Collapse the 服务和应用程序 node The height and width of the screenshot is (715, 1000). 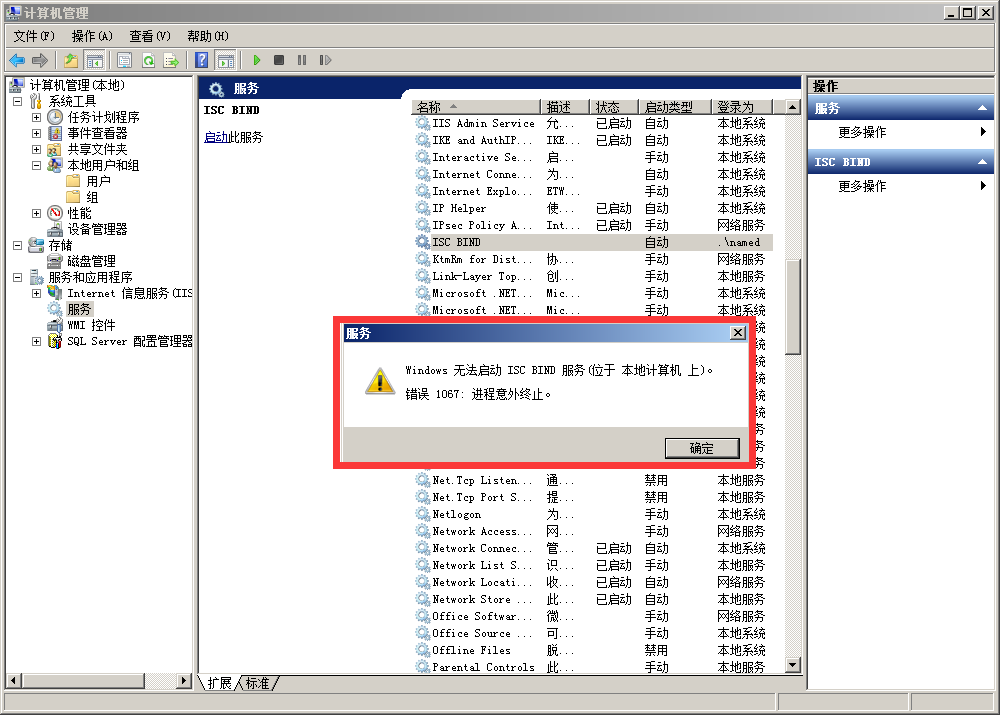pos(17,277)
